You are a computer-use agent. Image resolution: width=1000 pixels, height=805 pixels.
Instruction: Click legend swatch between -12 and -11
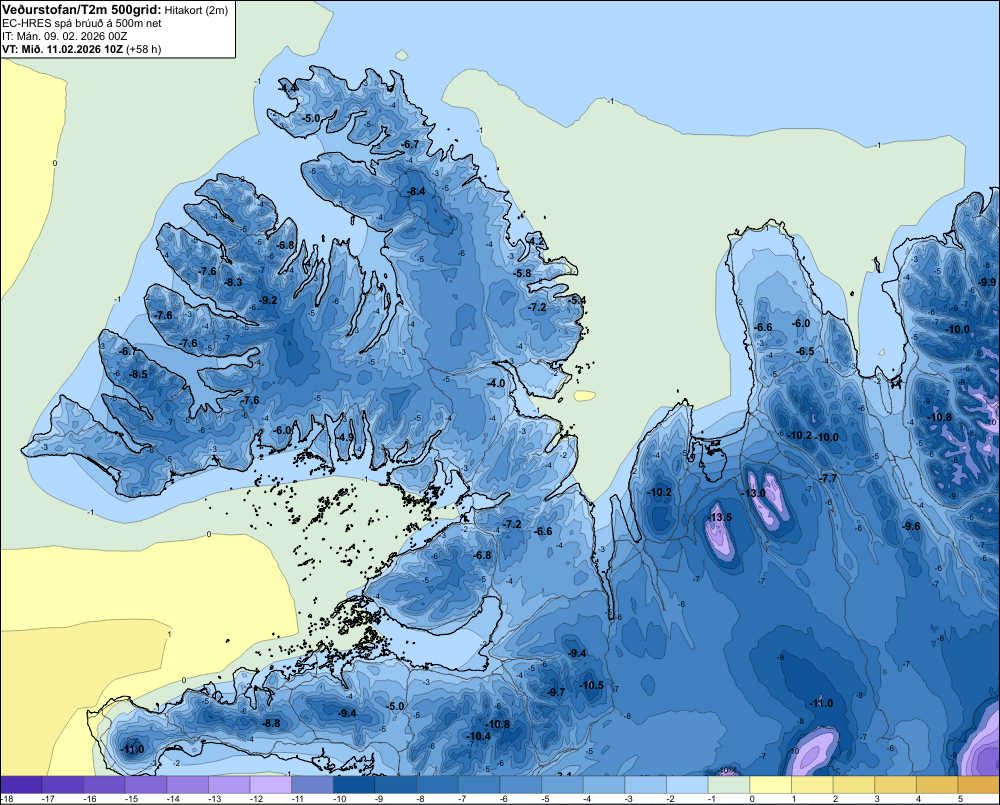(x=271, y=785)
